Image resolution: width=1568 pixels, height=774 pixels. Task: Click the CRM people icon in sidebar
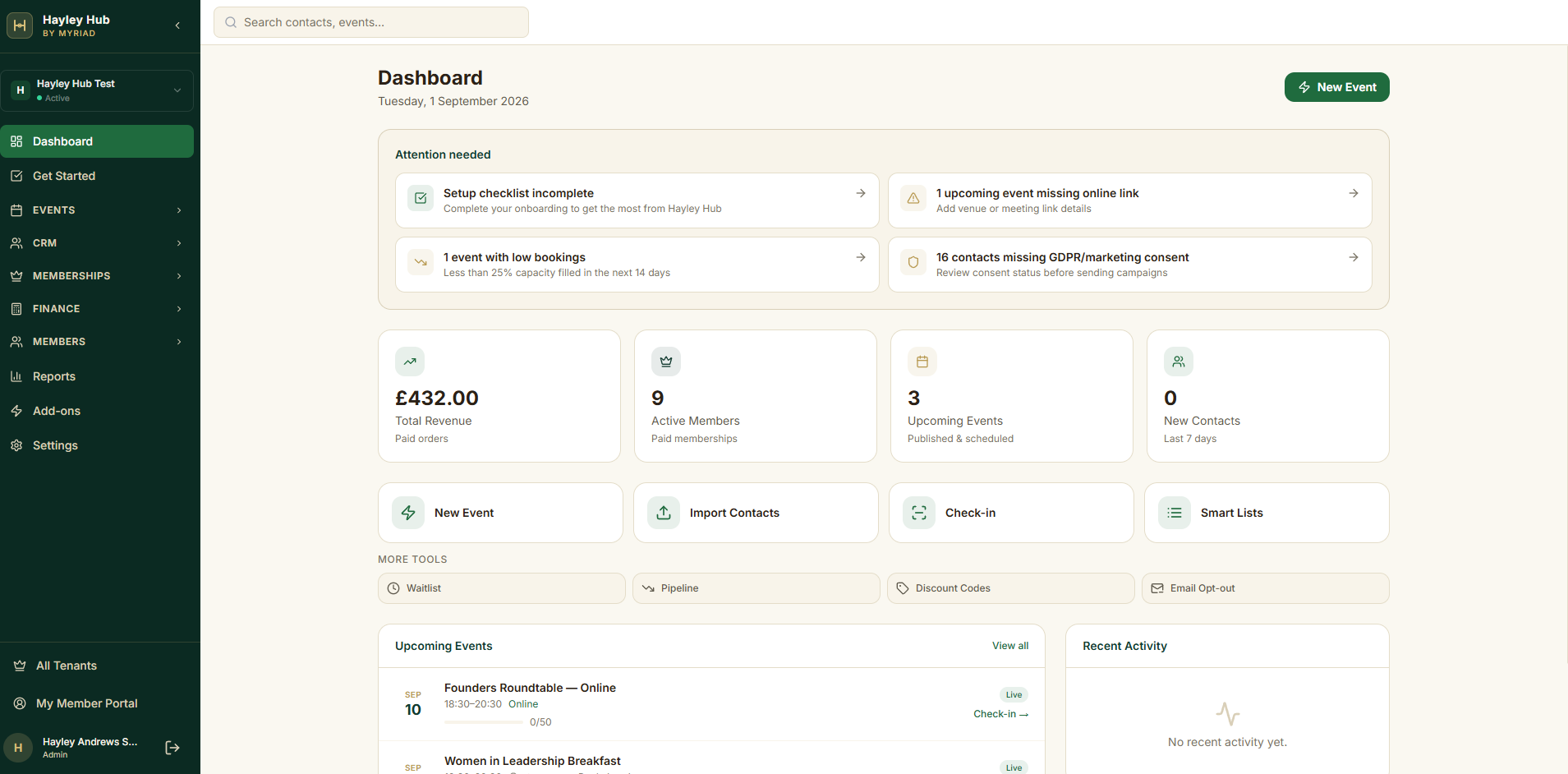pos(16,243)
